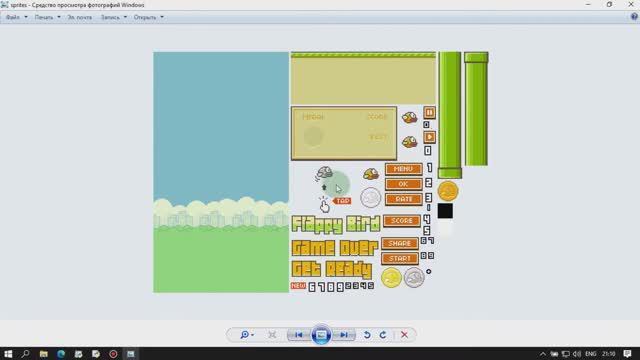This screenshot has width=640, height=360.
Task: Expand the dropdown arrow beside Открыть
Action: click(162, 17)
